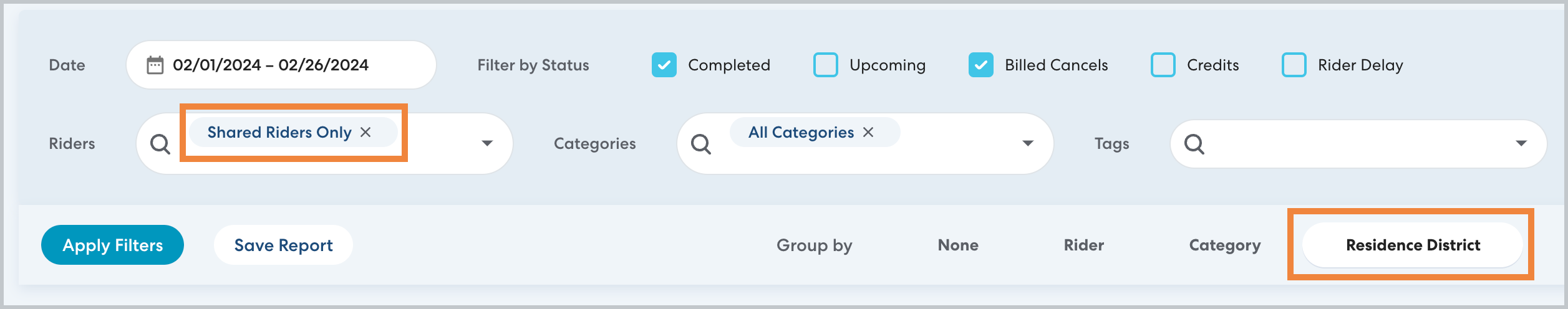Click the Riders search magnifier icon
1568x309 pixels.
pos(160,144)
